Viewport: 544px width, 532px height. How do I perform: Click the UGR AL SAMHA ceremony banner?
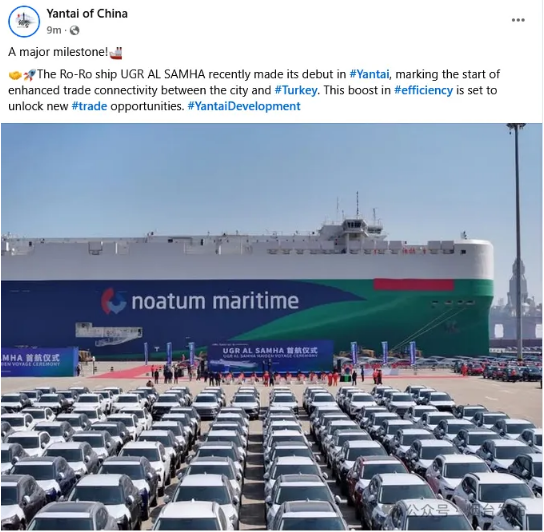click(271, 356)
